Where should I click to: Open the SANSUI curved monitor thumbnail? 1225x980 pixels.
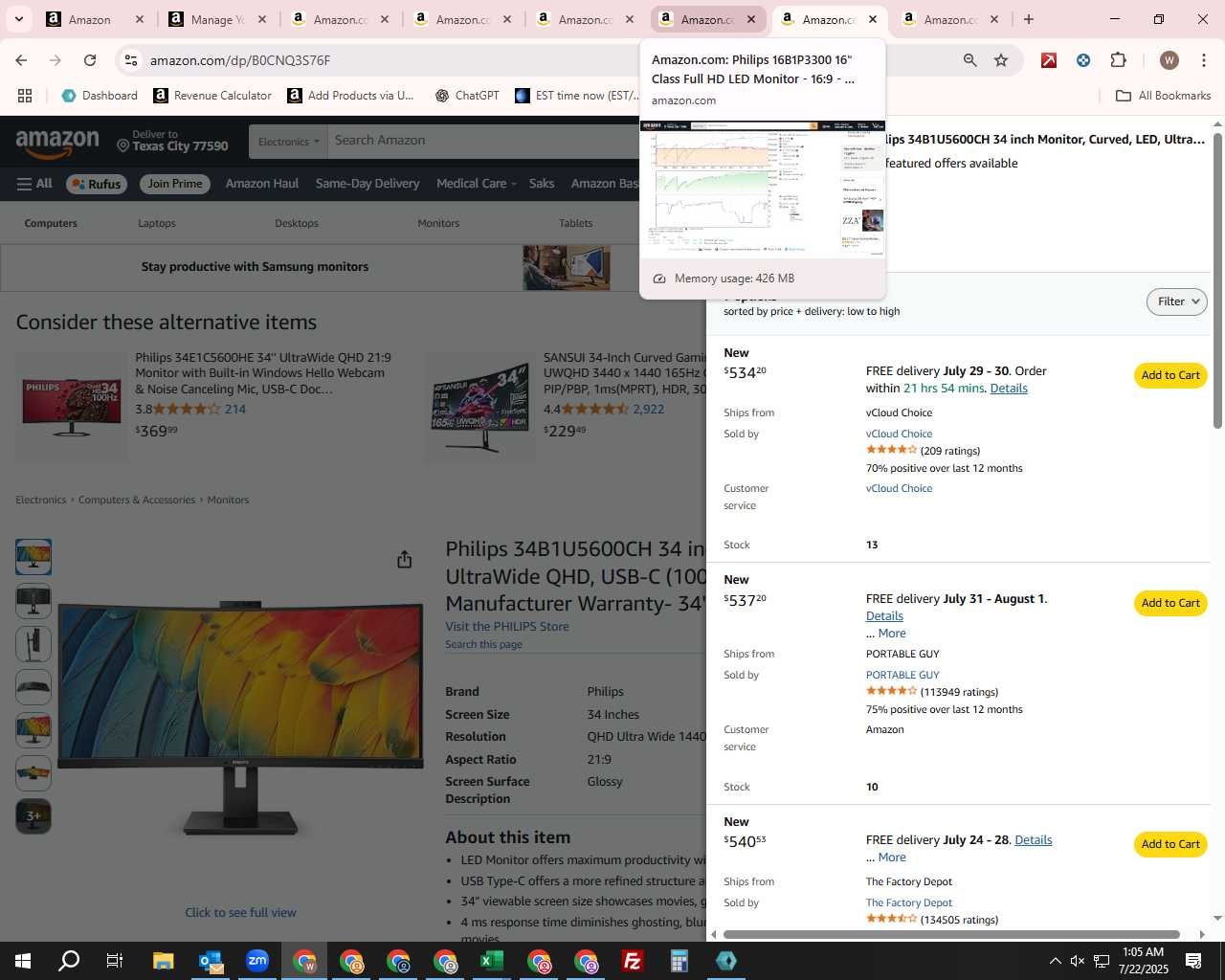[479, 407]
